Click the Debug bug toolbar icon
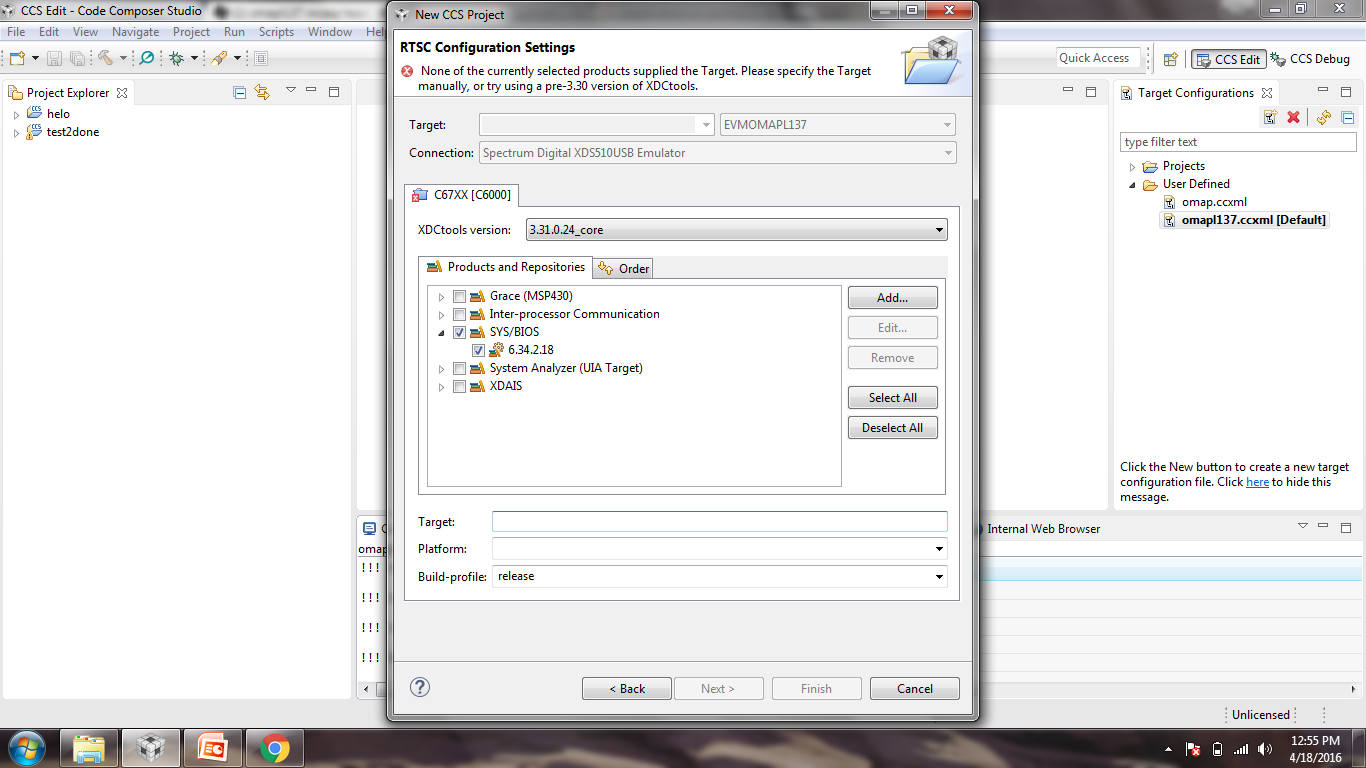The width and height of the screenshot is (1366, 768). tap(177, 58)
